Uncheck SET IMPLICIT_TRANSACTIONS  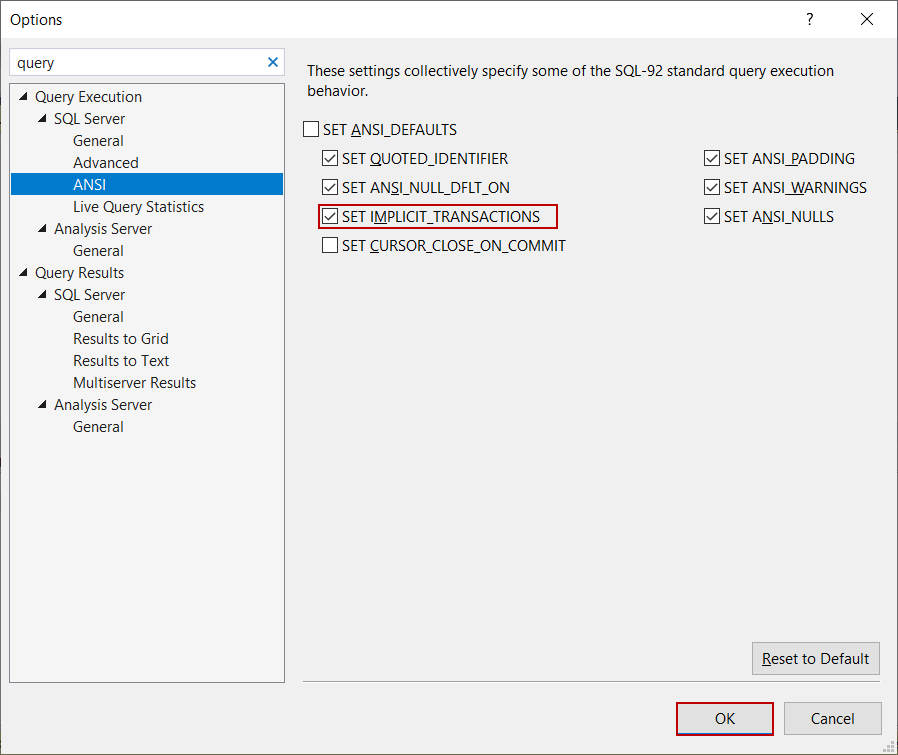[330, 216]
